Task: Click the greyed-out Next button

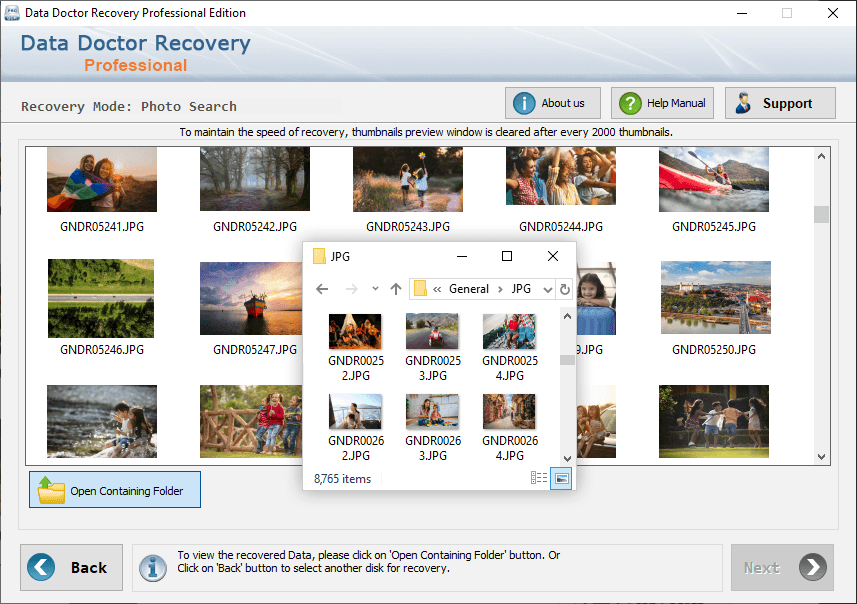Action: tap(782, 567)
